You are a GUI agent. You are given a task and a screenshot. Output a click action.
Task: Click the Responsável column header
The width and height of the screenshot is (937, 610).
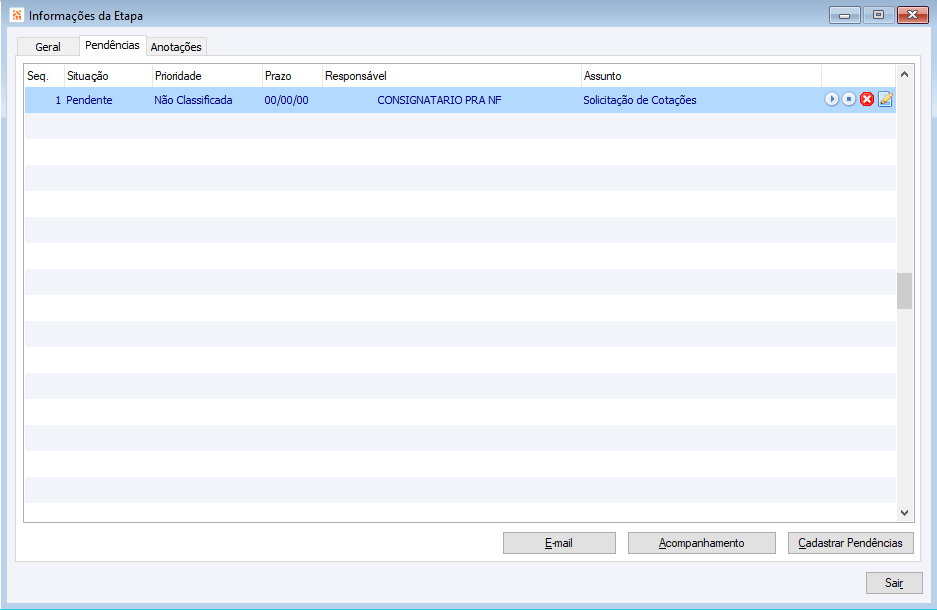[452, 76]
